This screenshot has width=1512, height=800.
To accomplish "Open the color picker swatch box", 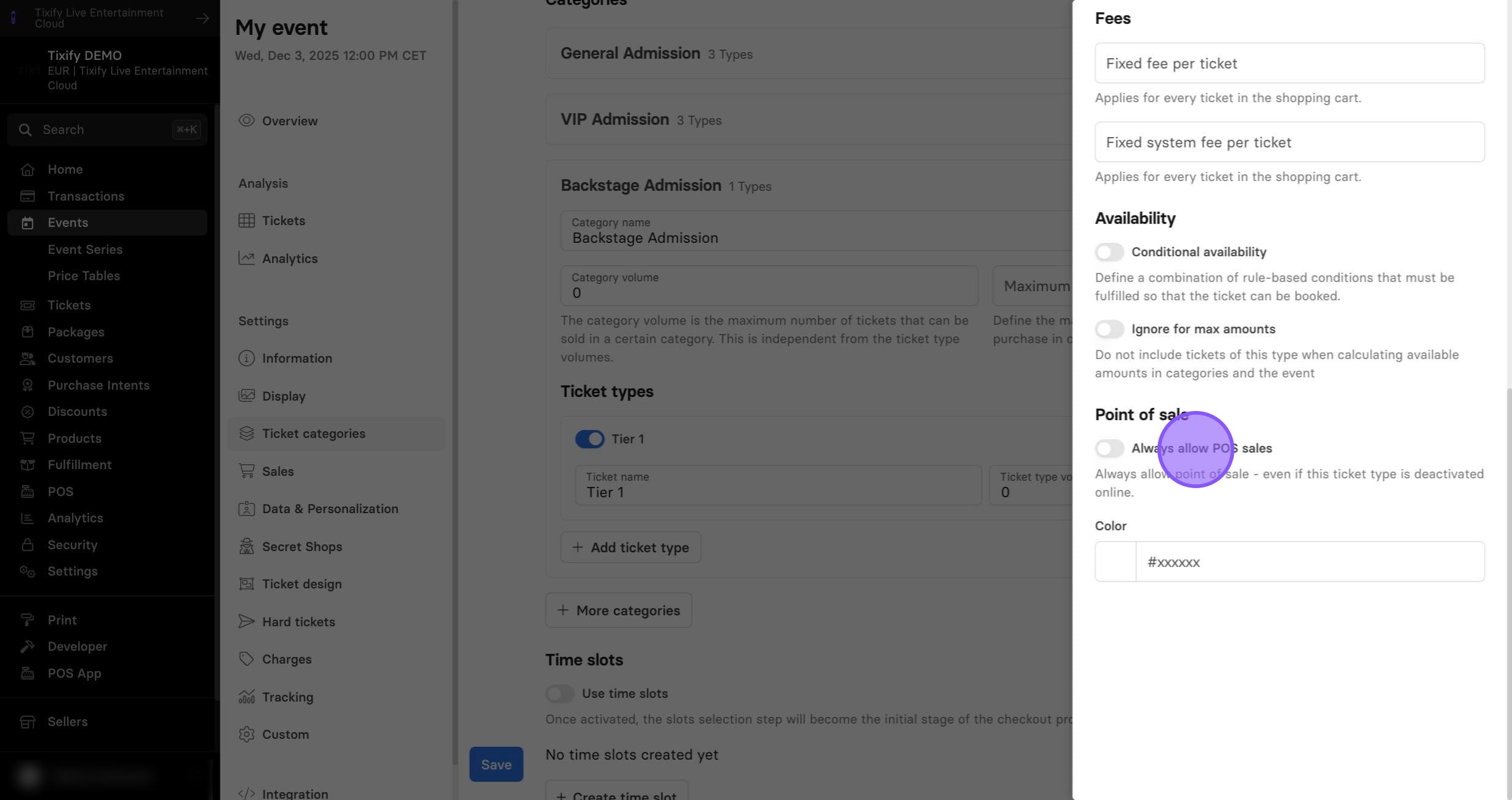I will 1115,561.
